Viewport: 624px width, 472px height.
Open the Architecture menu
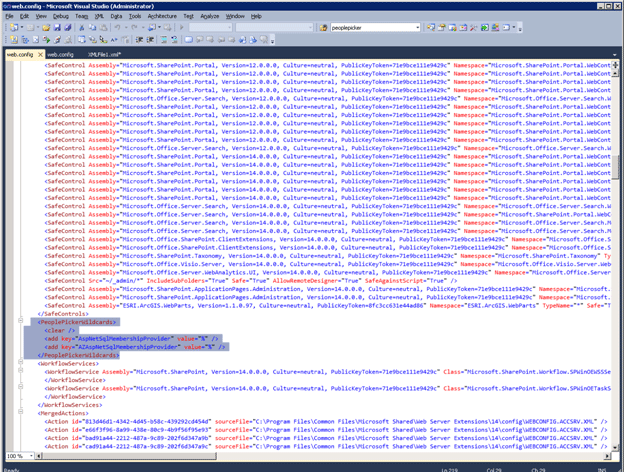tap(162, 16)
